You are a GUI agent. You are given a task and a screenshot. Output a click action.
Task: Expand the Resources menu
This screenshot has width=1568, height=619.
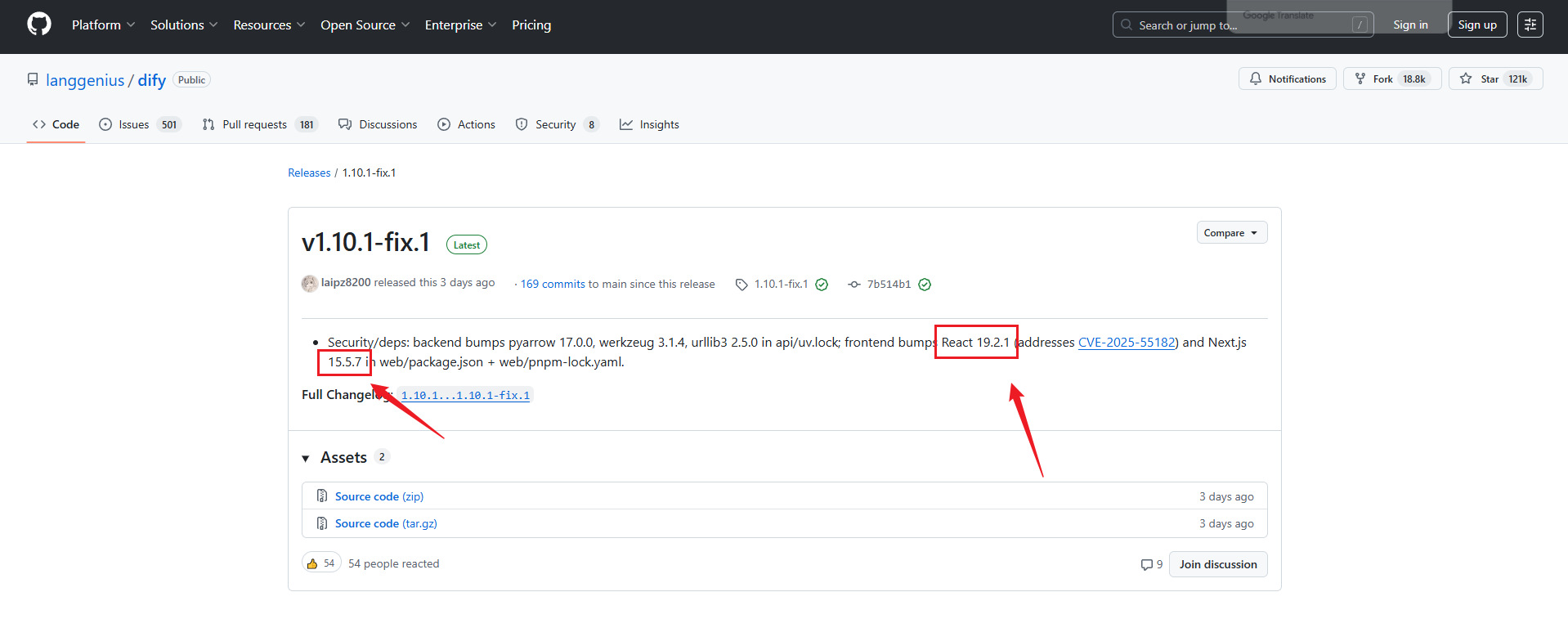(269, 25)
